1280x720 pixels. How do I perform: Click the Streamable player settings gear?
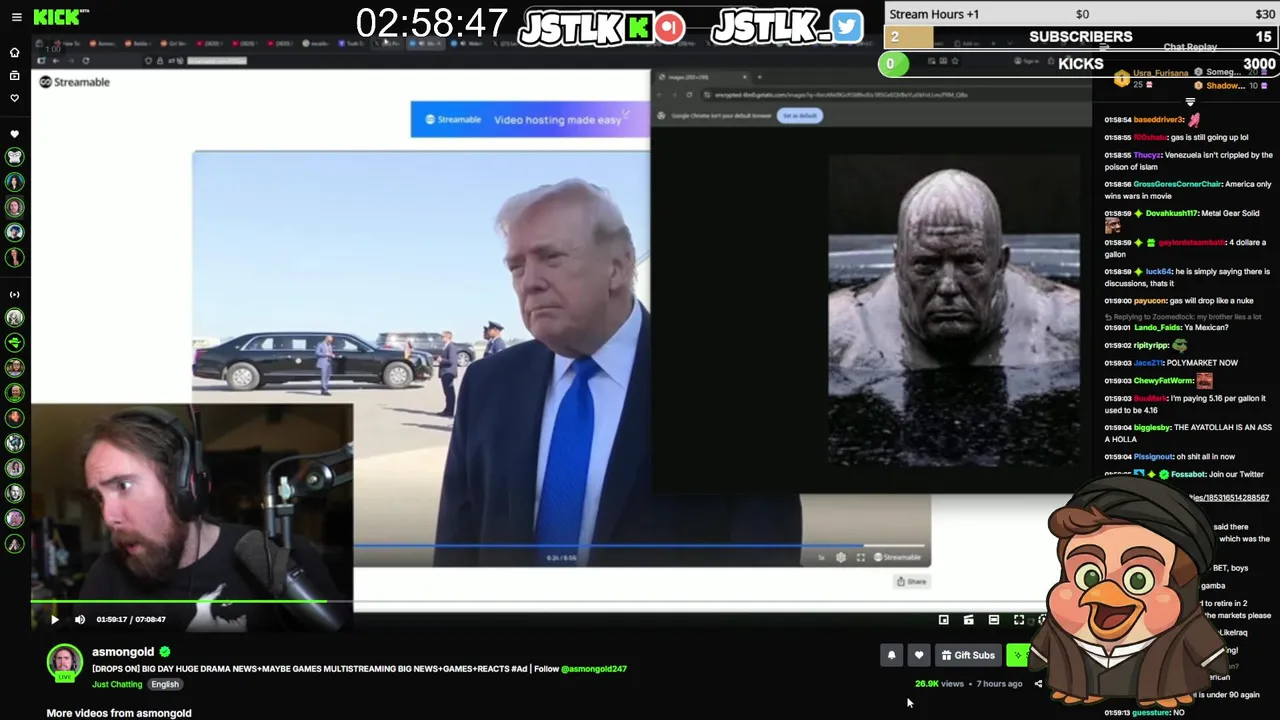(x=841, y=557)
